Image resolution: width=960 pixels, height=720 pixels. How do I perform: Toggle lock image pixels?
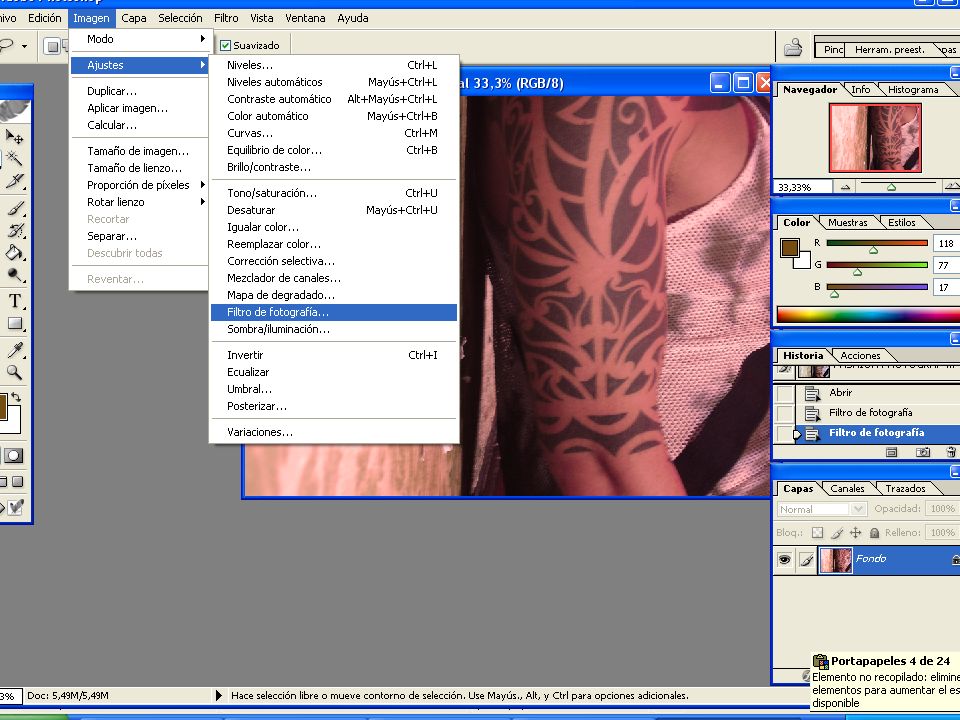click(836, 533)
